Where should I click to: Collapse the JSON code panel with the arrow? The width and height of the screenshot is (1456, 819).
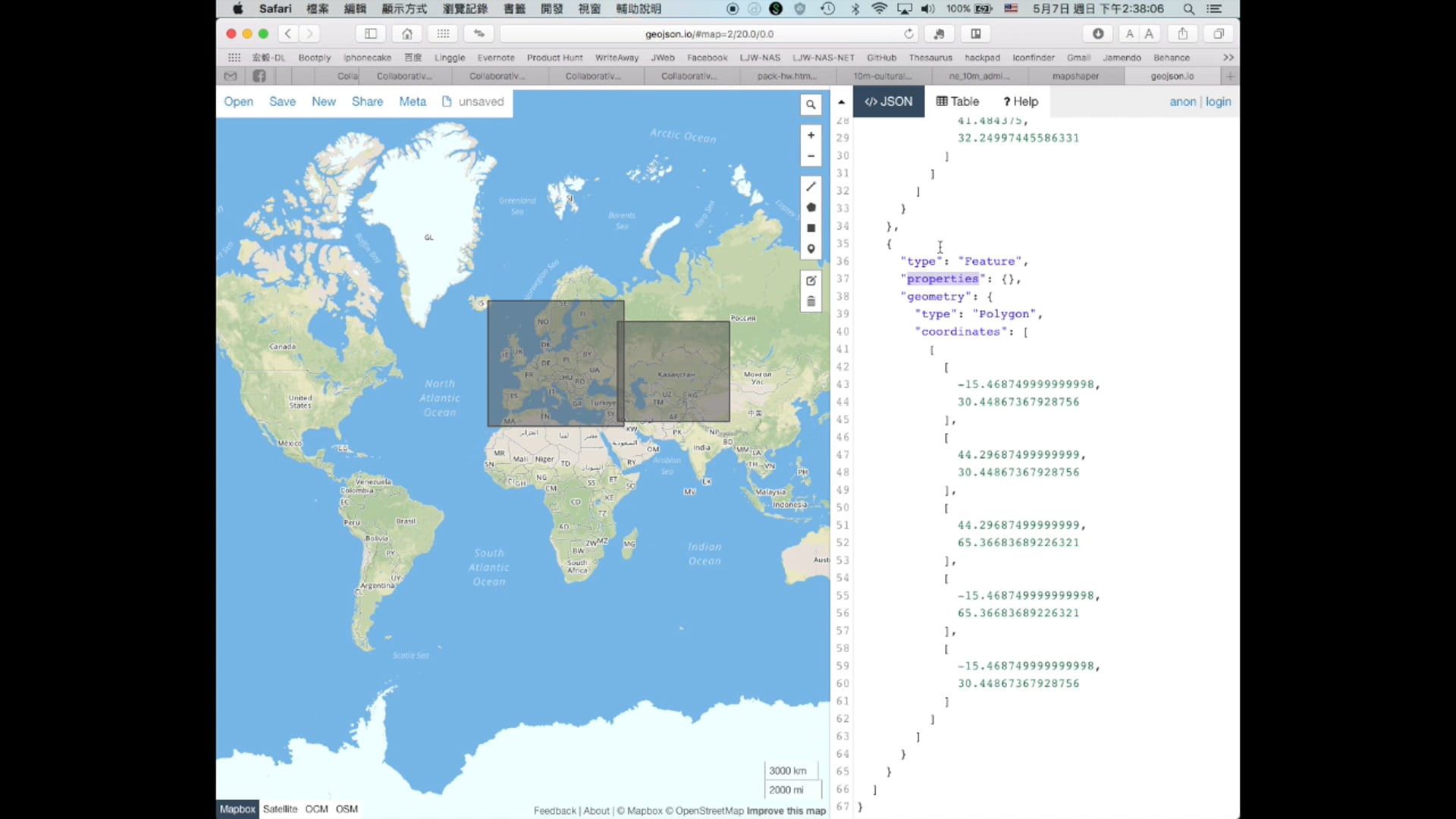coord(841,101)
